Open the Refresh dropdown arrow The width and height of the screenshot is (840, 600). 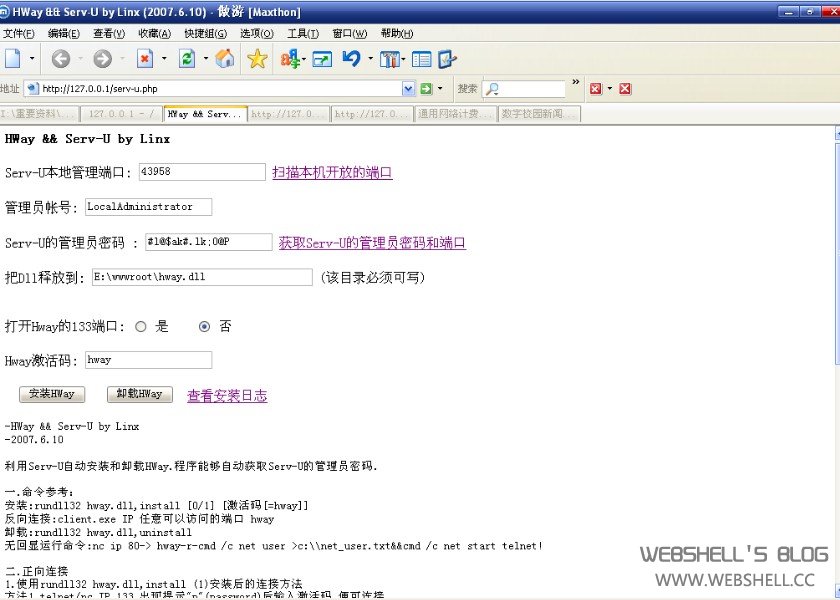(x=206, y=58)
